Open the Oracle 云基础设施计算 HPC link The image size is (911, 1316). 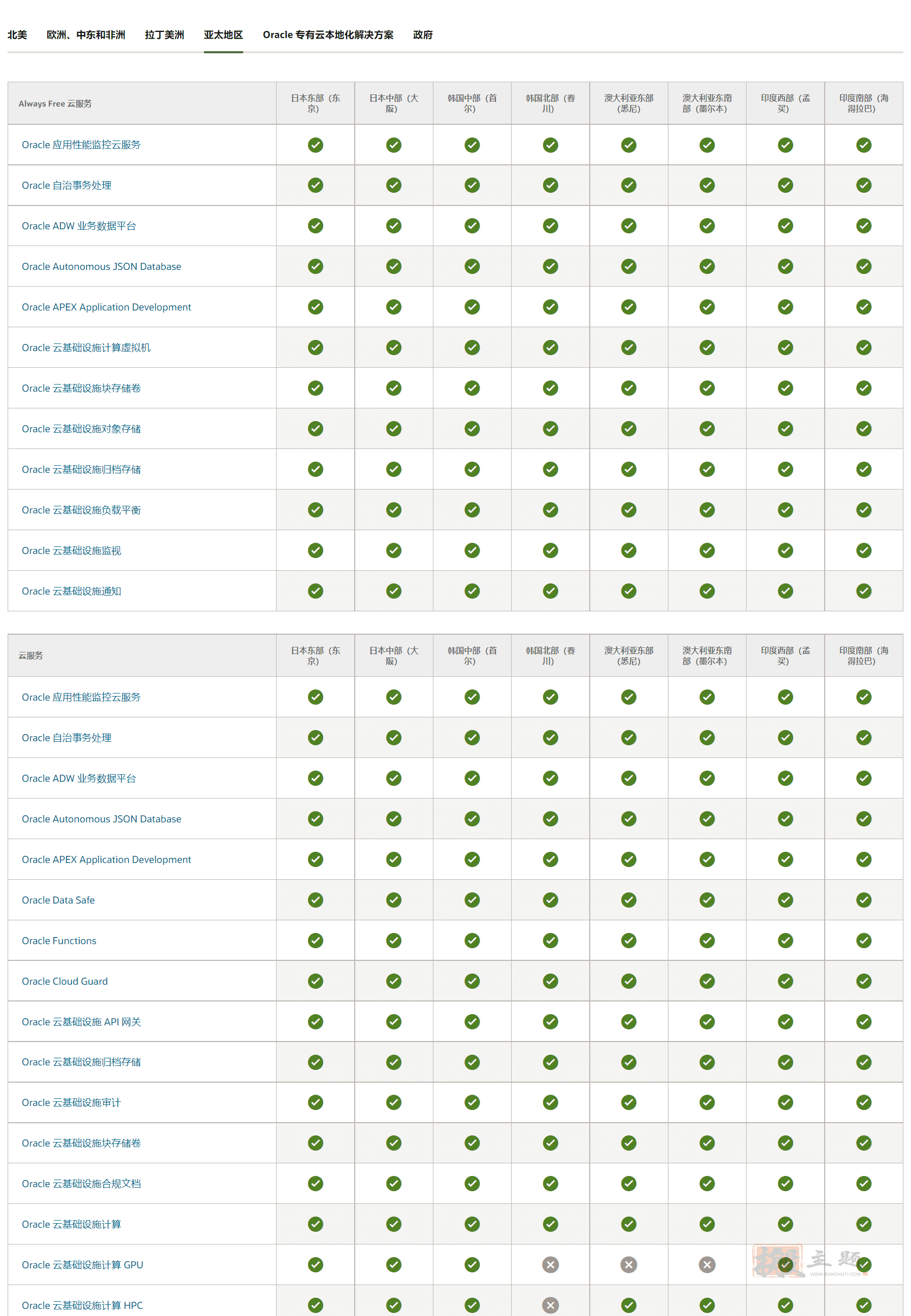coord(82,1305)
